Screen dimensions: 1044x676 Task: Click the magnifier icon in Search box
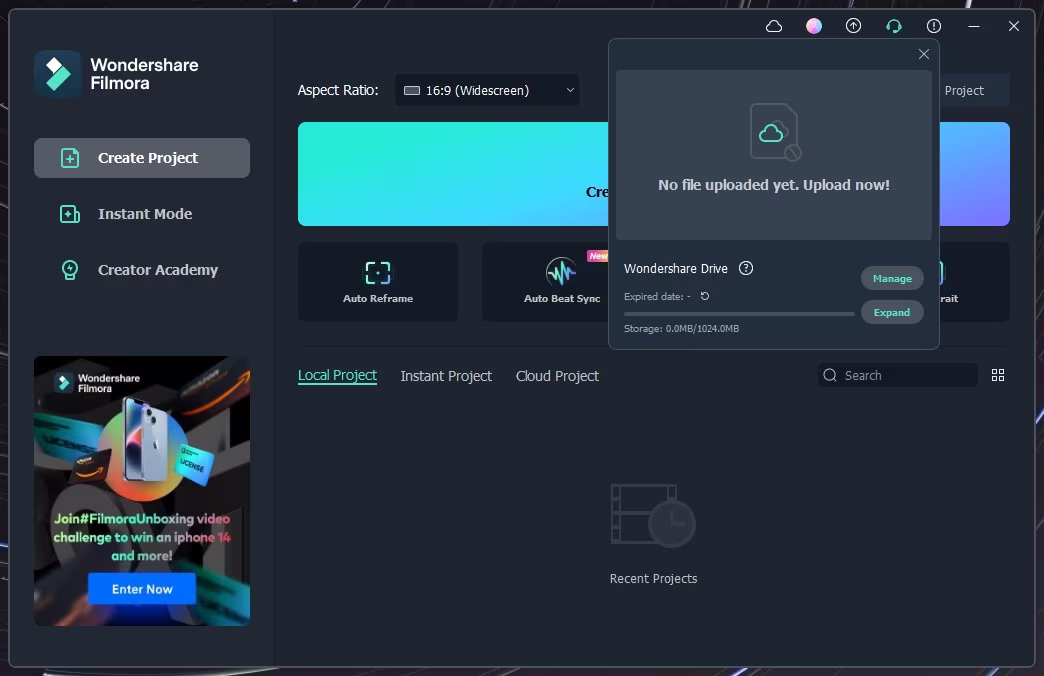coord(830,376)
